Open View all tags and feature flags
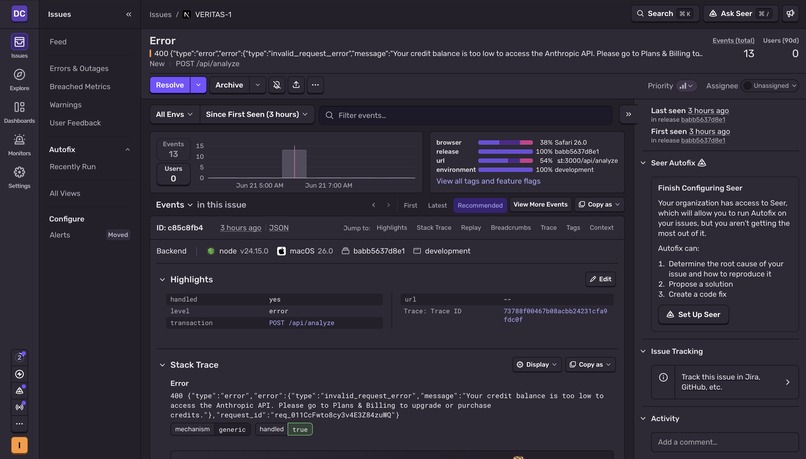The width and height of the screenshot is (806, 459). click(488, 181)
